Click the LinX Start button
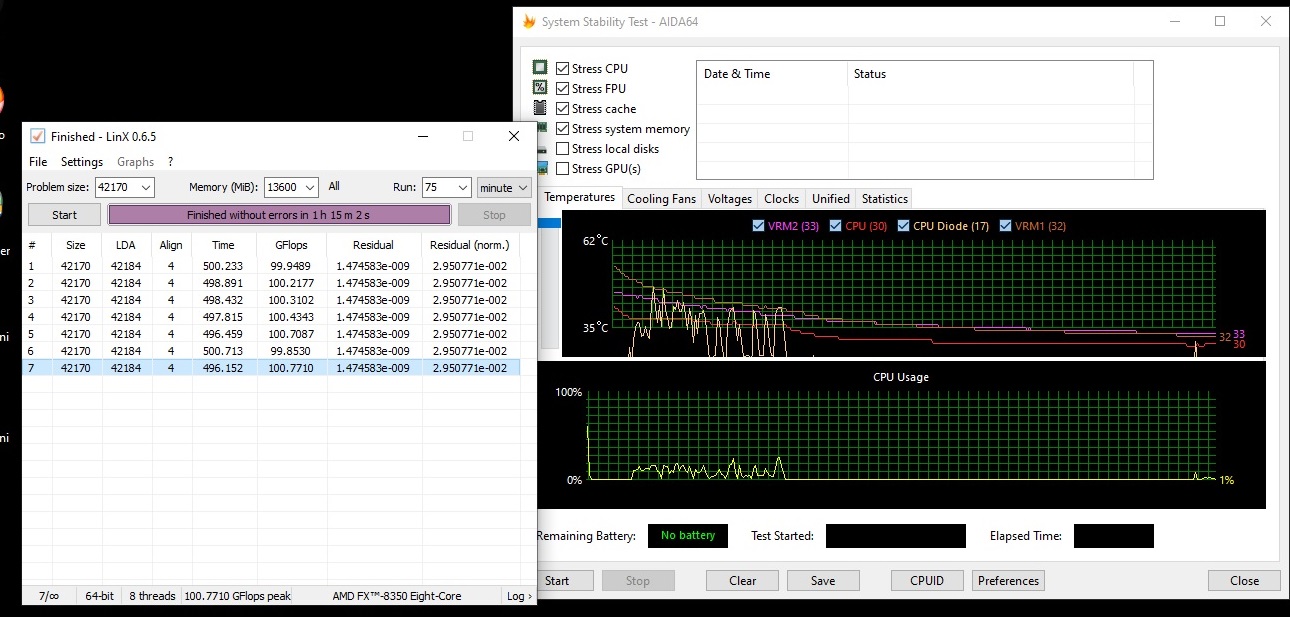 tap(65, 215)
